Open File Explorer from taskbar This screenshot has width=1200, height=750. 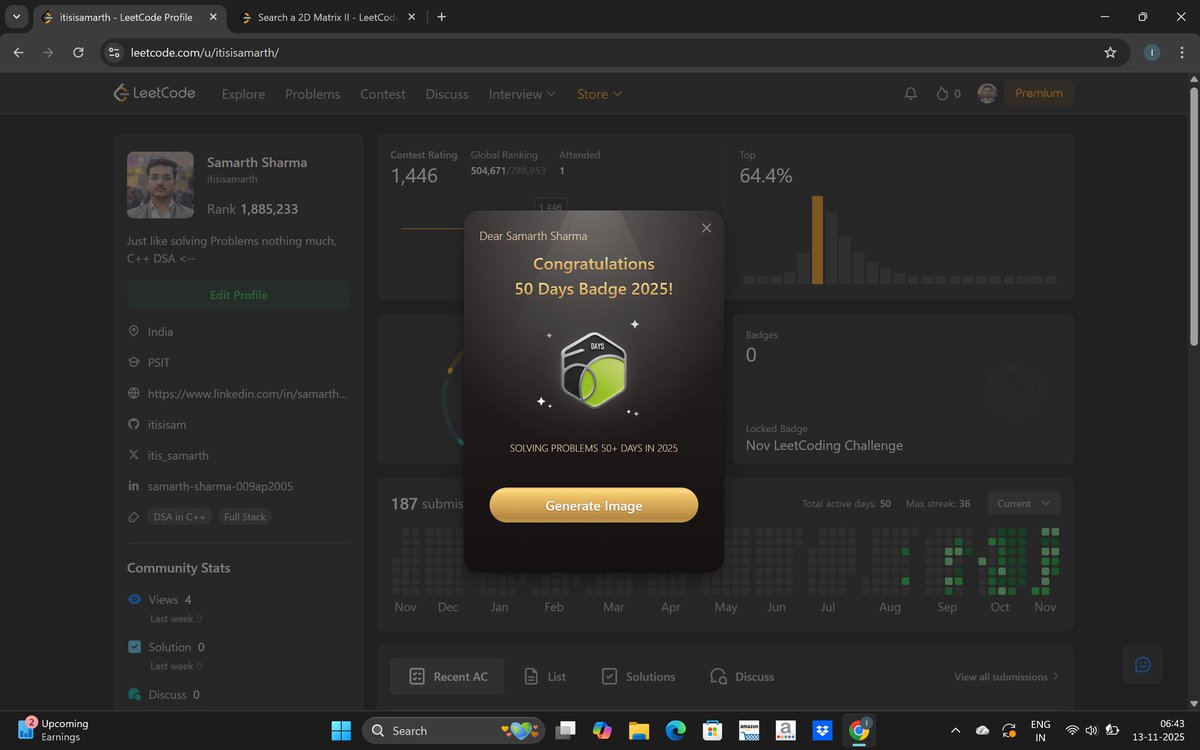tap(638, 730)
